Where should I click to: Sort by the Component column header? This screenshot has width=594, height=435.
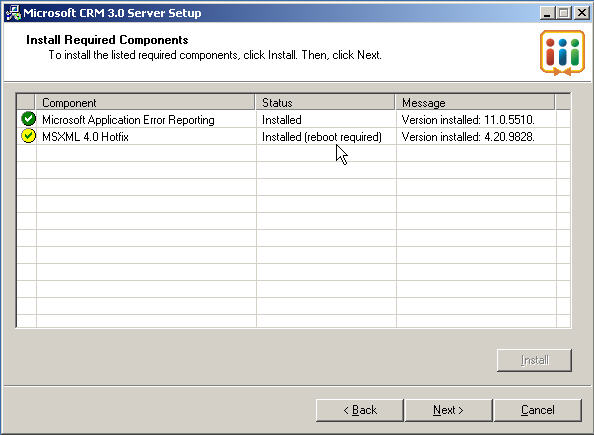(145, 102)
